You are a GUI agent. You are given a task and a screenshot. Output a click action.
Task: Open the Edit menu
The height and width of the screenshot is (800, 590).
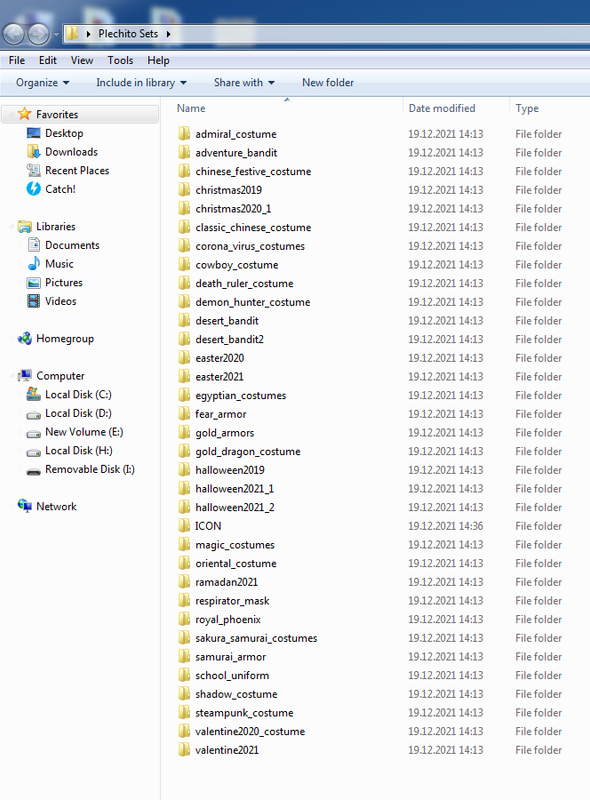click(x=47, y=60)
